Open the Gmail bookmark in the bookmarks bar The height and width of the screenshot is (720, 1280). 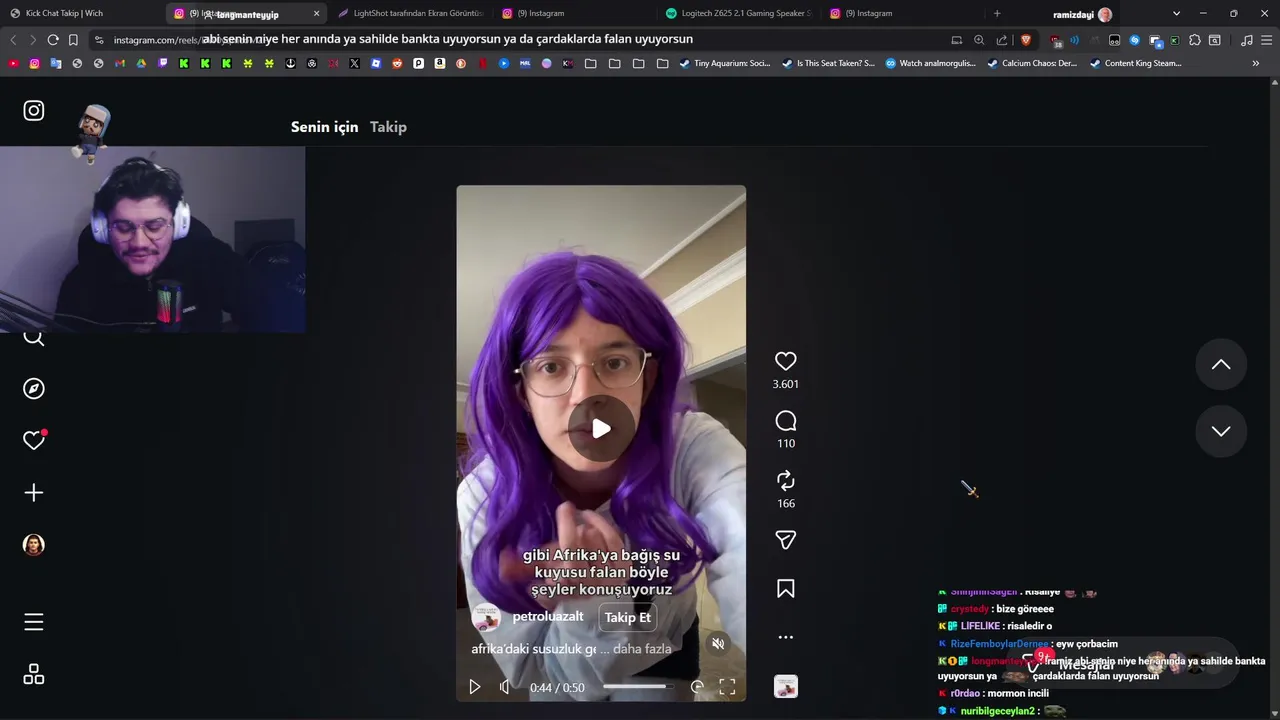[x=120, y=63]
